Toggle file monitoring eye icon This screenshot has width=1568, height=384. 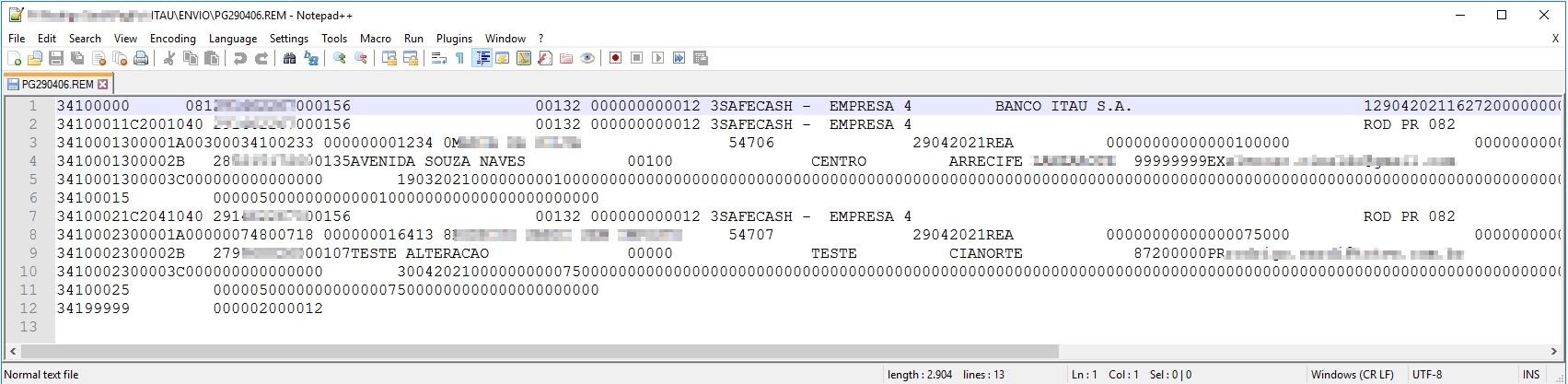tap(587, 58)
